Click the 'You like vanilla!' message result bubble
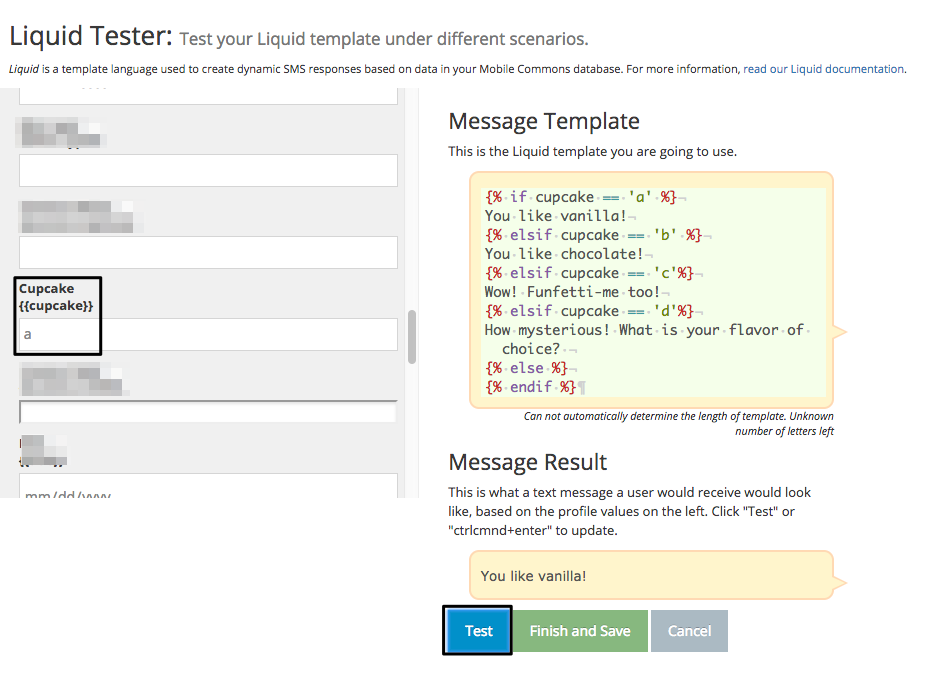 (x=651, y=575)
